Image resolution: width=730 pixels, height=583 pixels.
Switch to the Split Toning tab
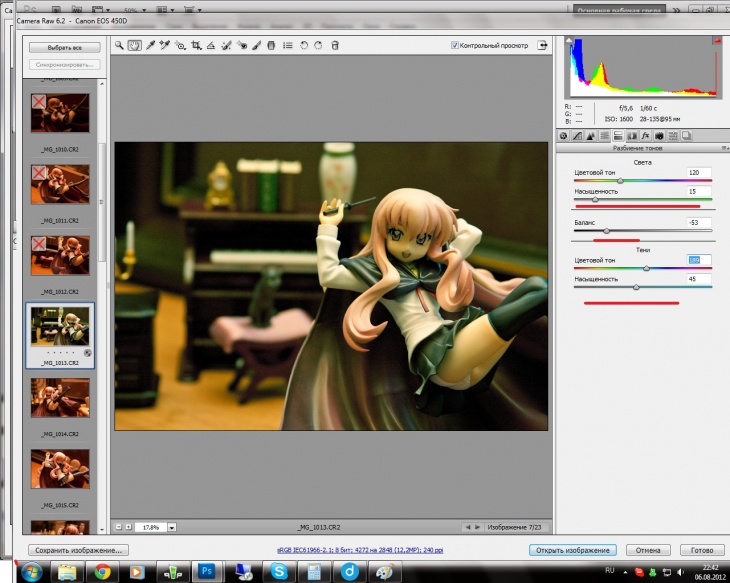pyautogui.click(x=618, y=136)
